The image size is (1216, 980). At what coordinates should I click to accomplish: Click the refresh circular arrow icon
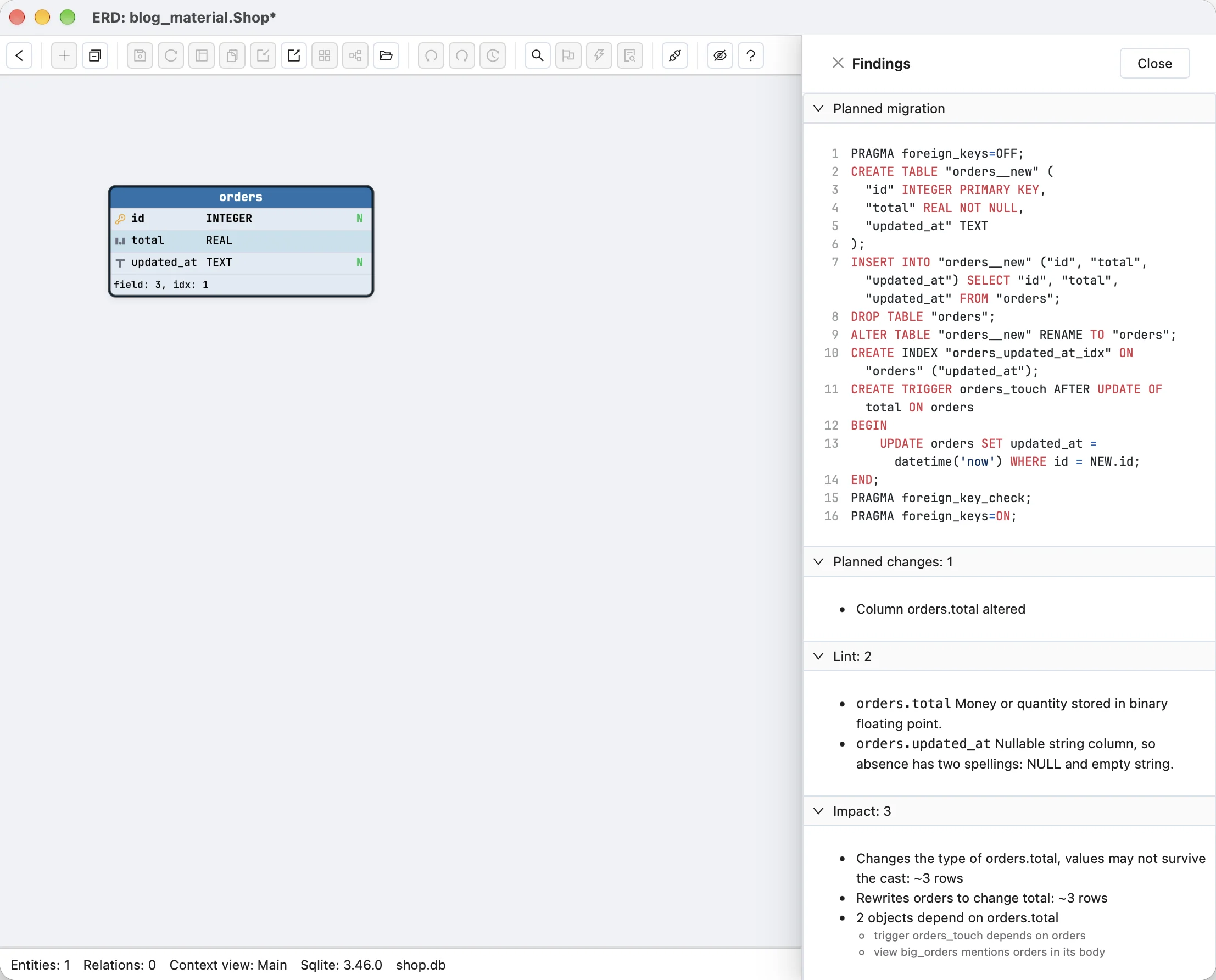(x=170, y=55)
